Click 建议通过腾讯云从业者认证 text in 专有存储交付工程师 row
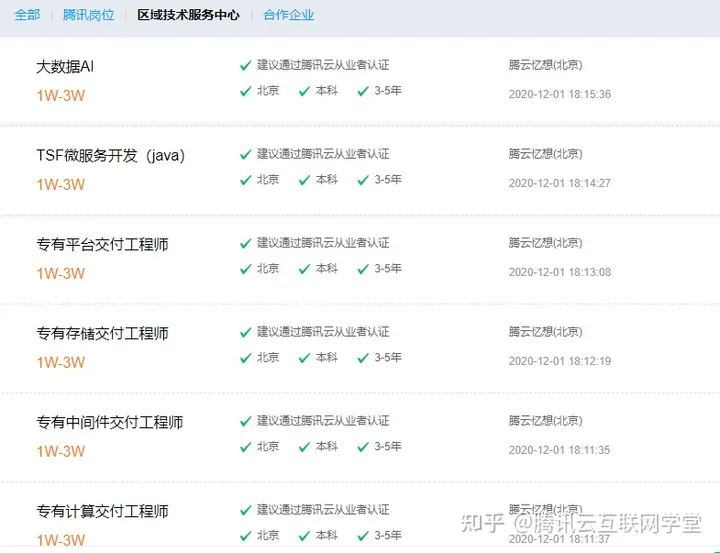 (323, 332)
